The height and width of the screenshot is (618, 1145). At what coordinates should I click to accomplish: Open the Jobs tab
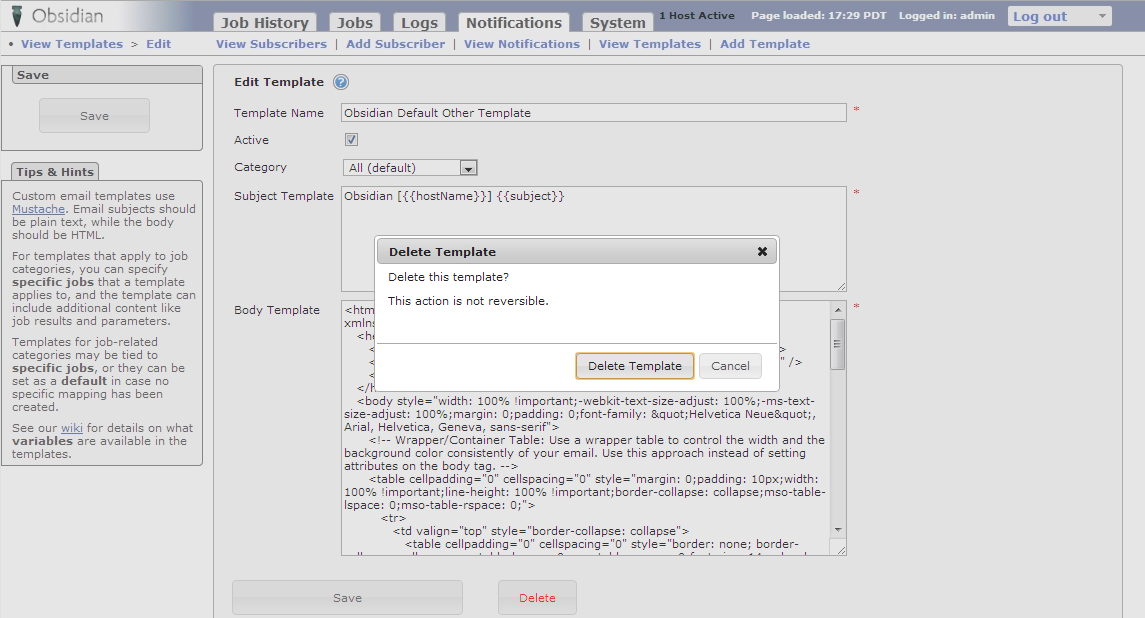click(354, 22)
